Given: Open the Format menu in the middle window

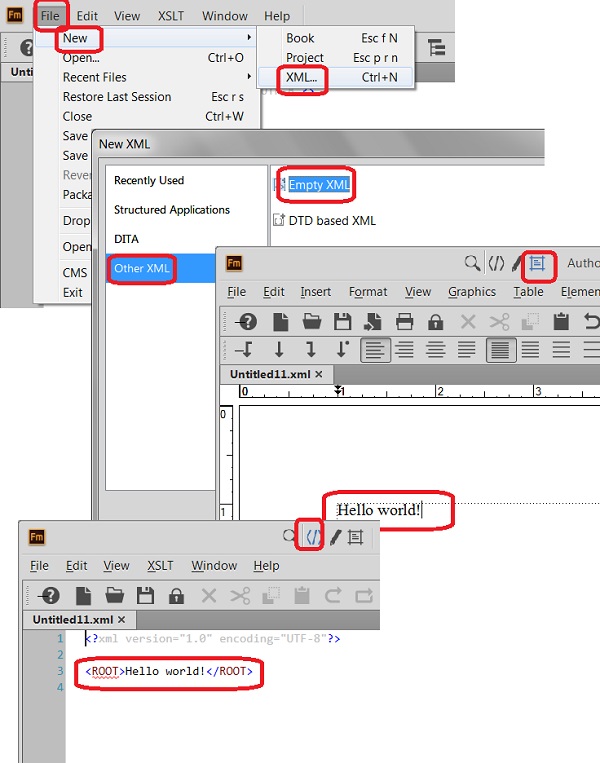Looking at the screenshot, I should [x=368, y=291].
